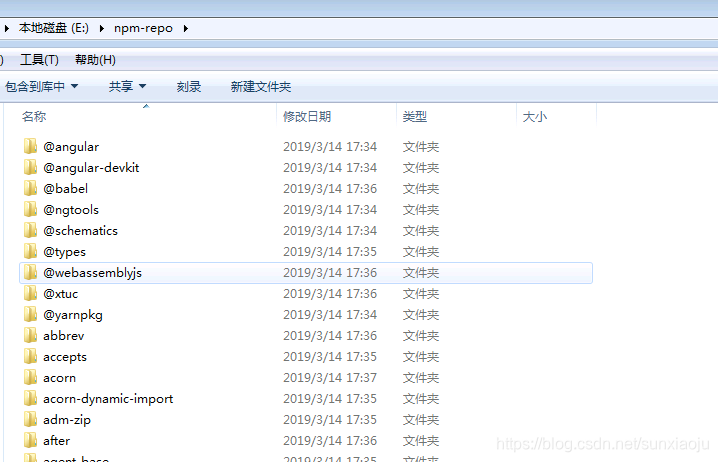This screenshot has height=462, width=718.
Task: Click the modified date of acorn
Action: point(330,378)
